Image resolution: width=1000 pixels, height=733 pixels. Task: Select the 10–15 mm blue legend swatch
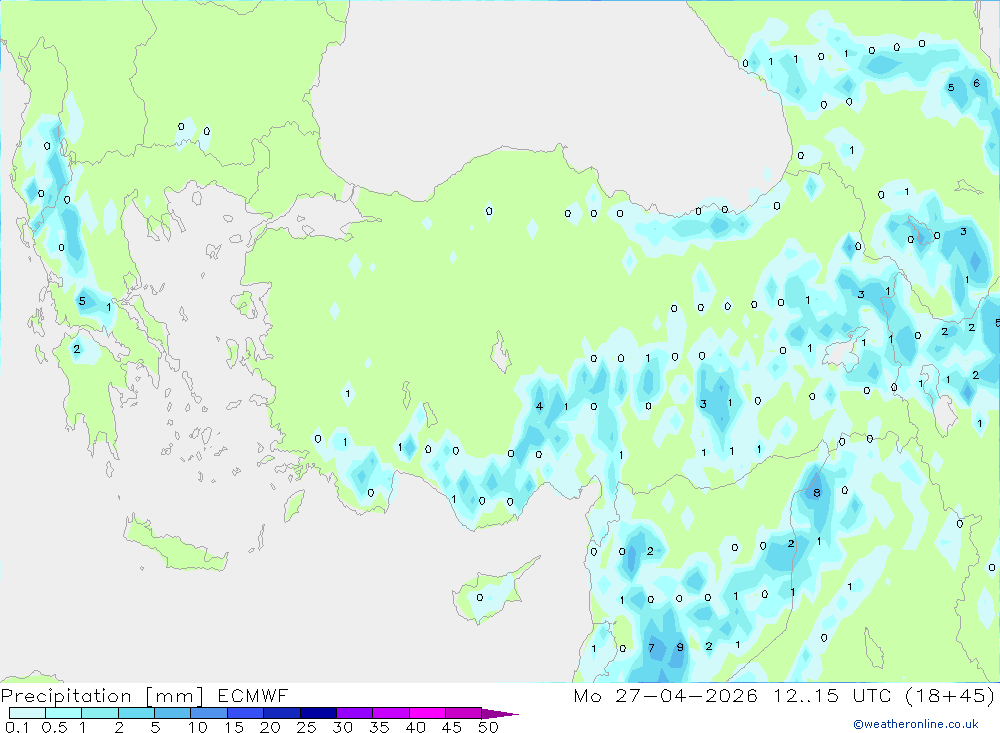(x=209, y=713)
